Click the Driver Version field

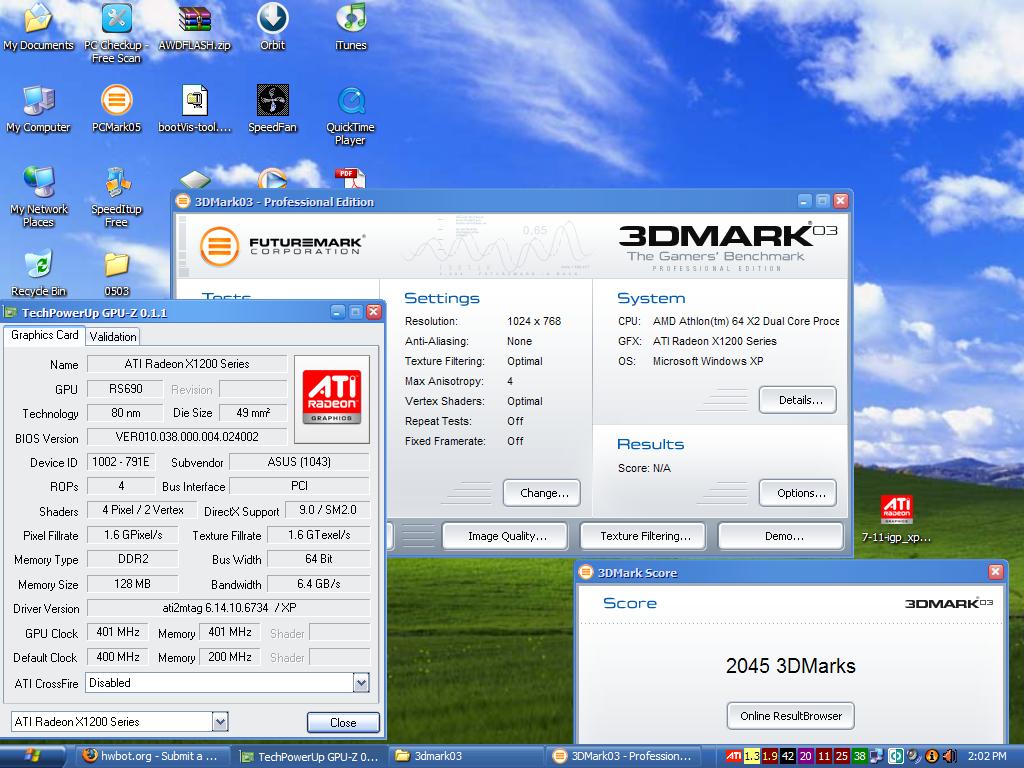click(x=229, y=608)
